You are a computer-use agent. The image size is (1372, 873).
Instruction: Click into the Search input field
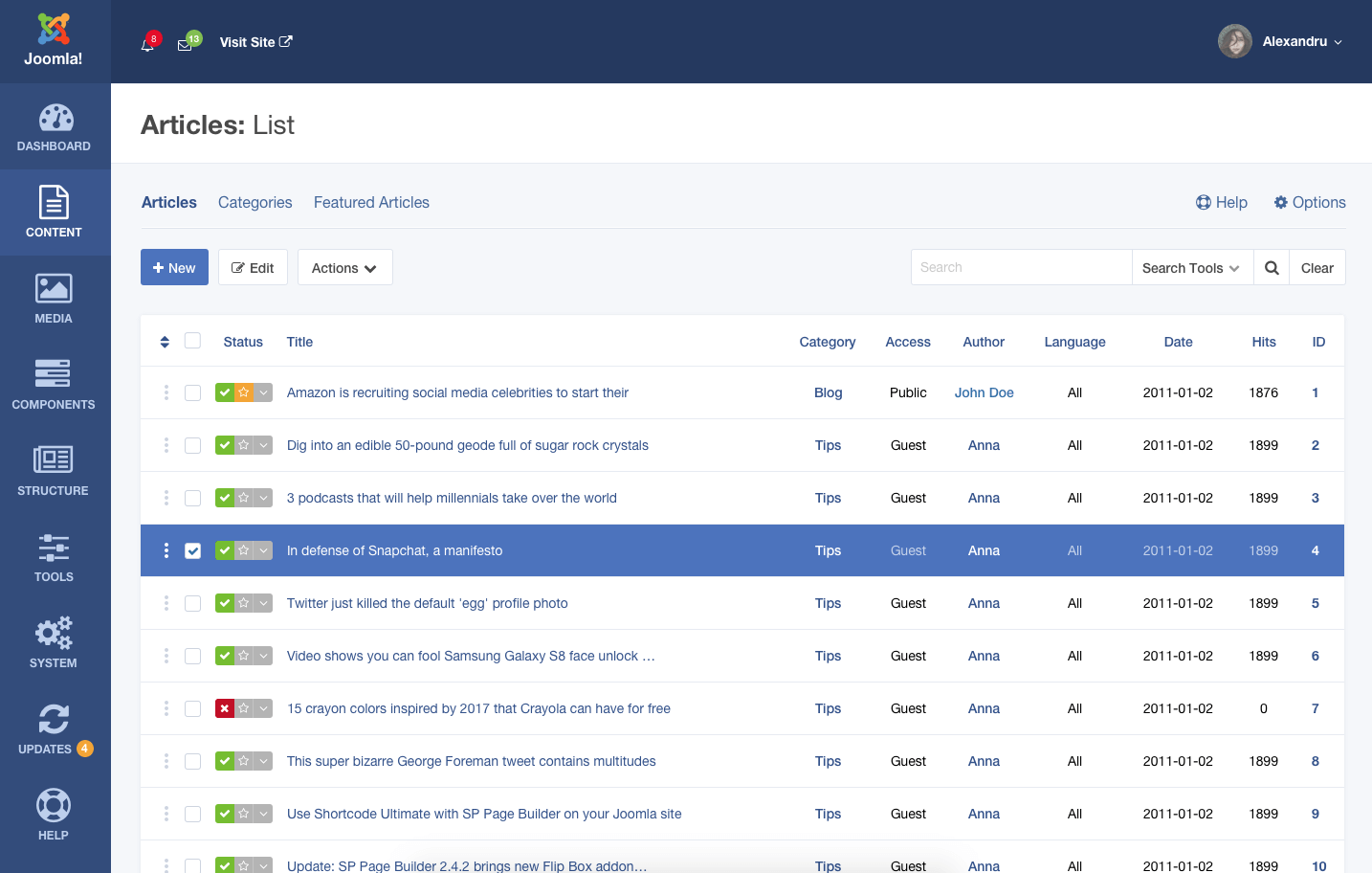coord(1020,268)
